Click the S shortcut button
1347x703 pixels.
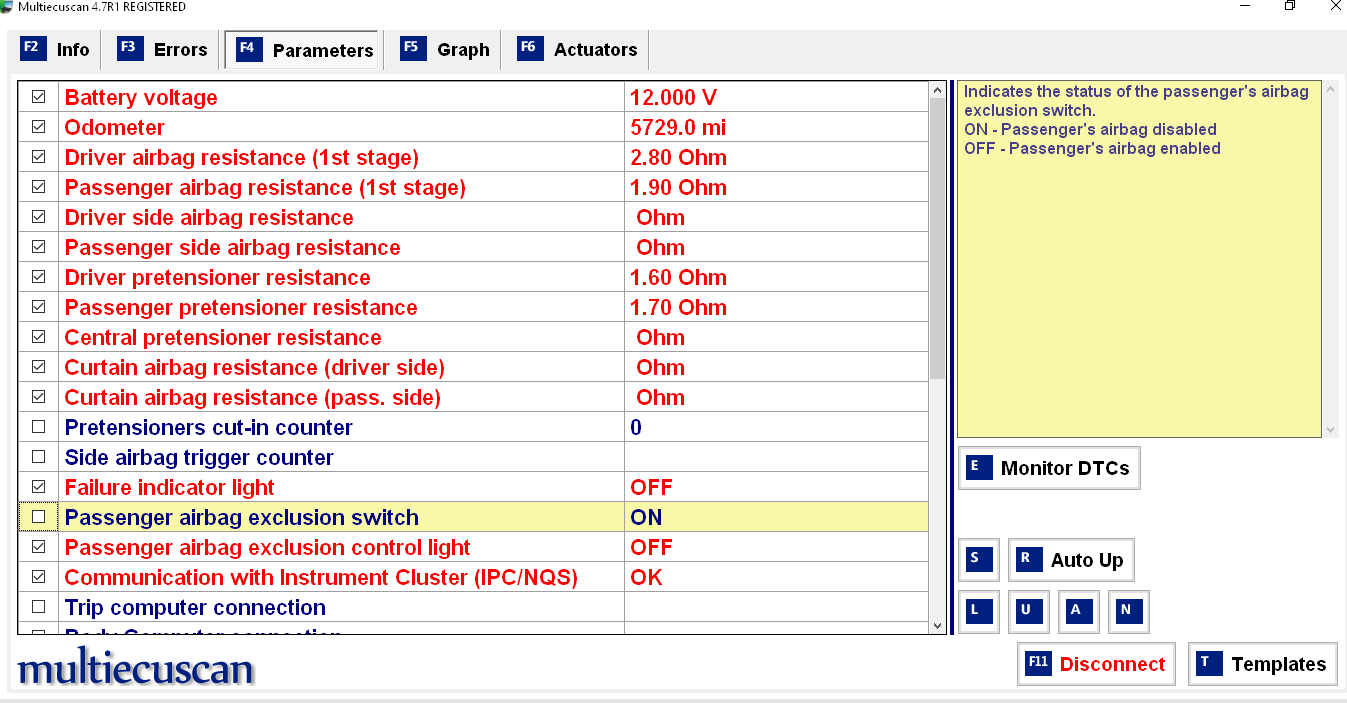[978, 560]
